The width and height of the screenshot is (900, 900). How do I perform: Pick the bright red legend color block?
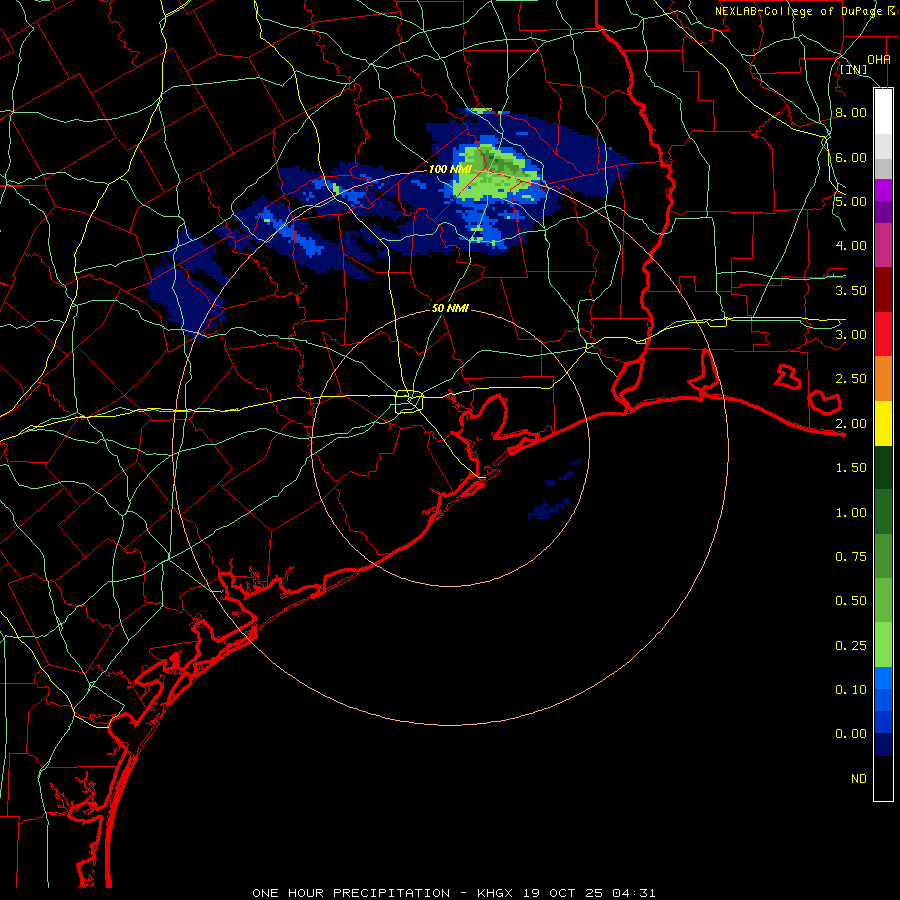pos(883,334)
